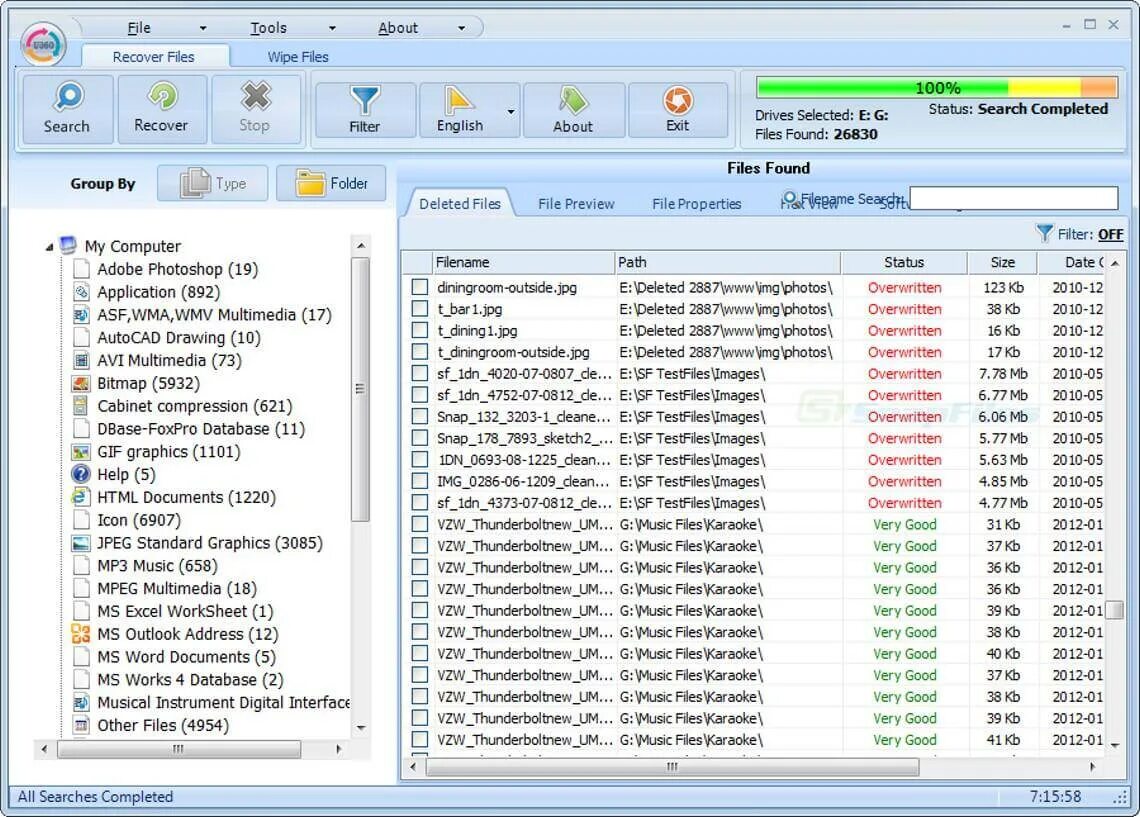Viewport: 1140px width, 817px height.
Task: Click the Stop X icon
Action: (x=255, y=97)
